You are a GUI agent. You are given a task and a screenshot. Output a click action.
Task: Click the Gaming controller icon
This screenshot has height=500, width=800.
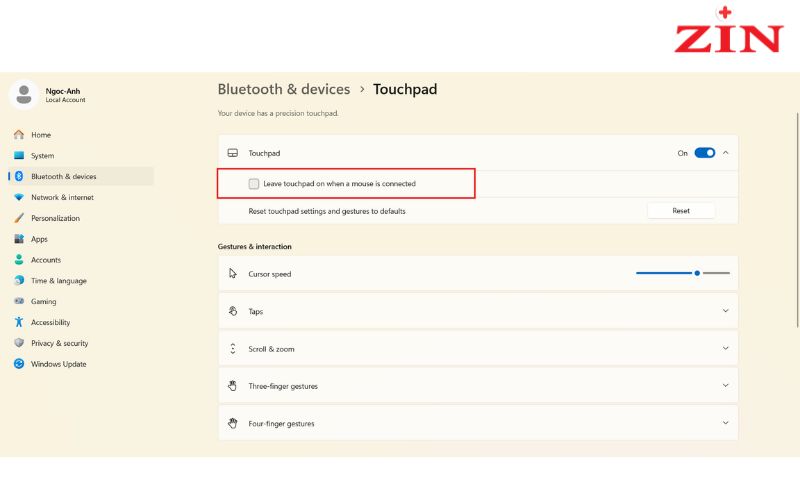pyautogui.click(x=19, y=301)
